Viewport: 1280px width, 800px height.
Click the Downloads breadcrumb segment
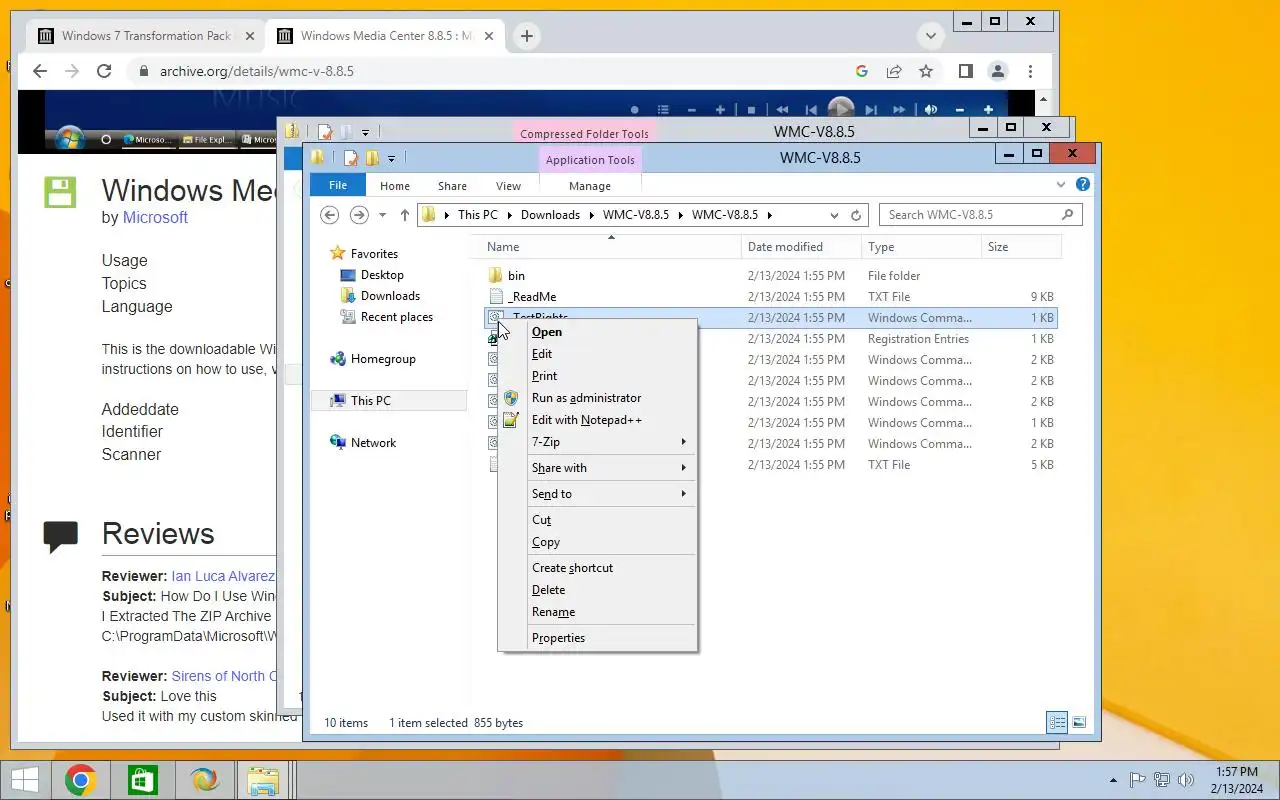click(550, 215)
